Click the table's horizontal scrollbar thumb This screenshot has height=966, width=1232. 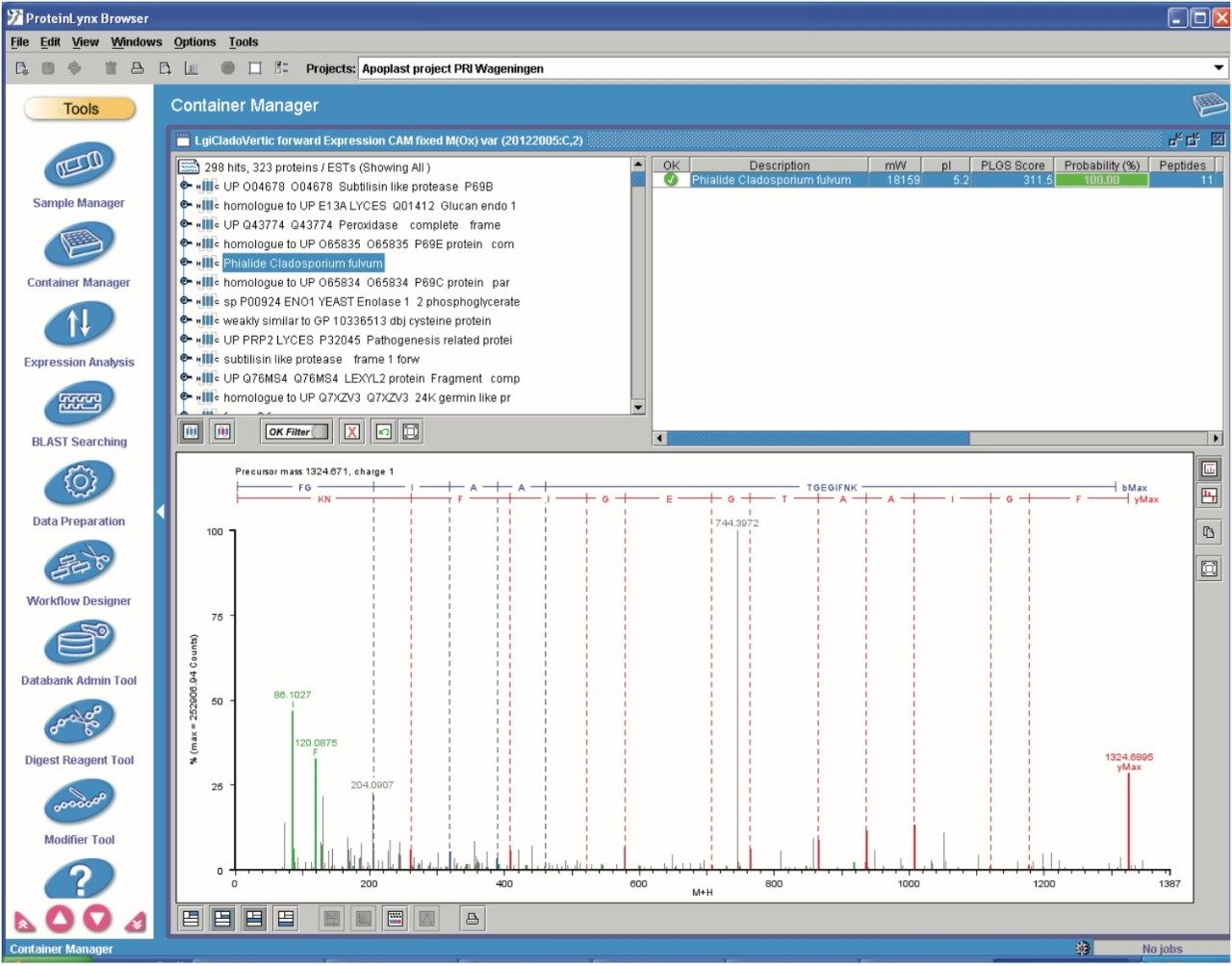[x=818, y=439]
